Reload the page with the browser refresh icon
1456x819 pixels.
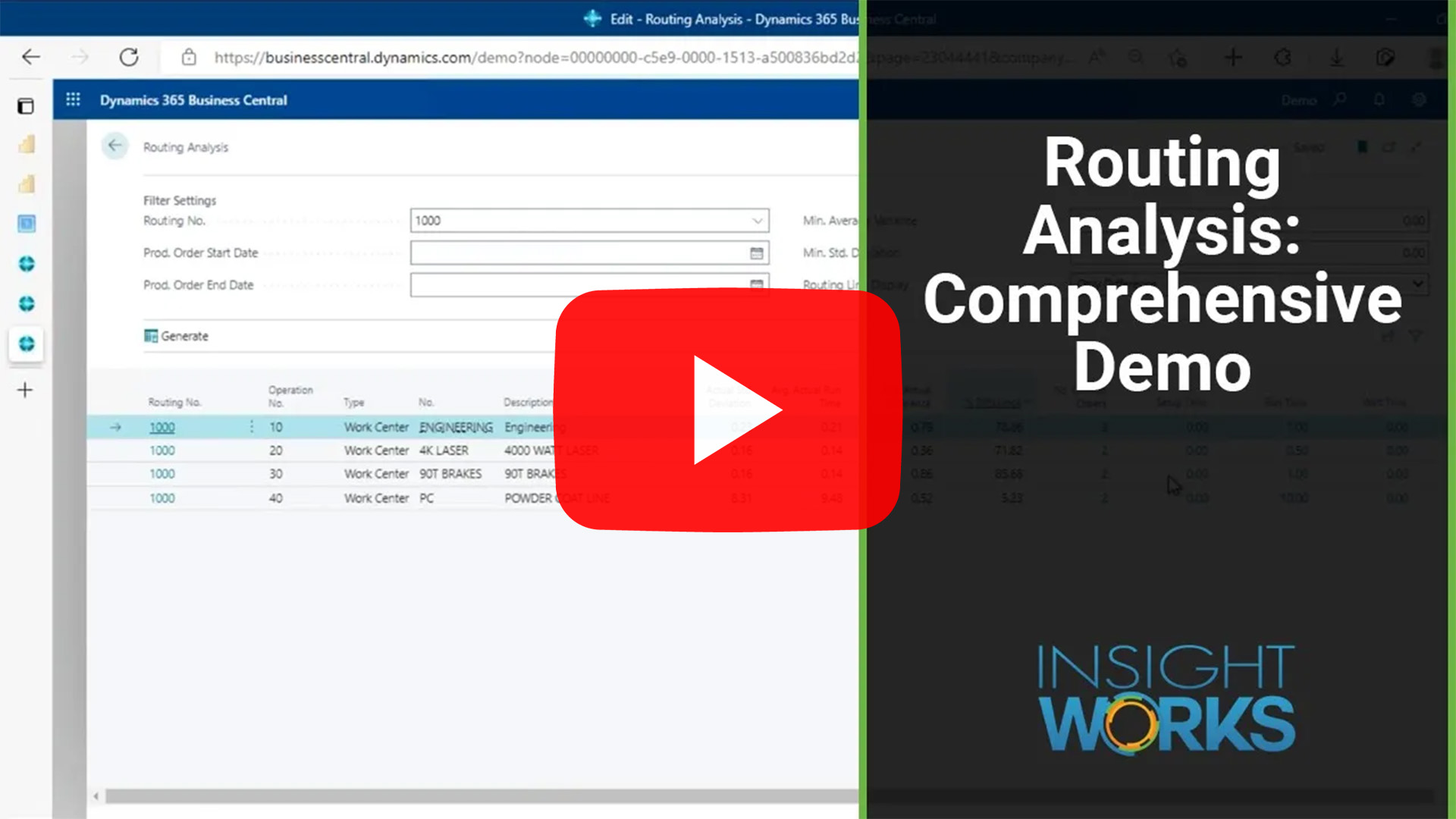tap(129, 57)
